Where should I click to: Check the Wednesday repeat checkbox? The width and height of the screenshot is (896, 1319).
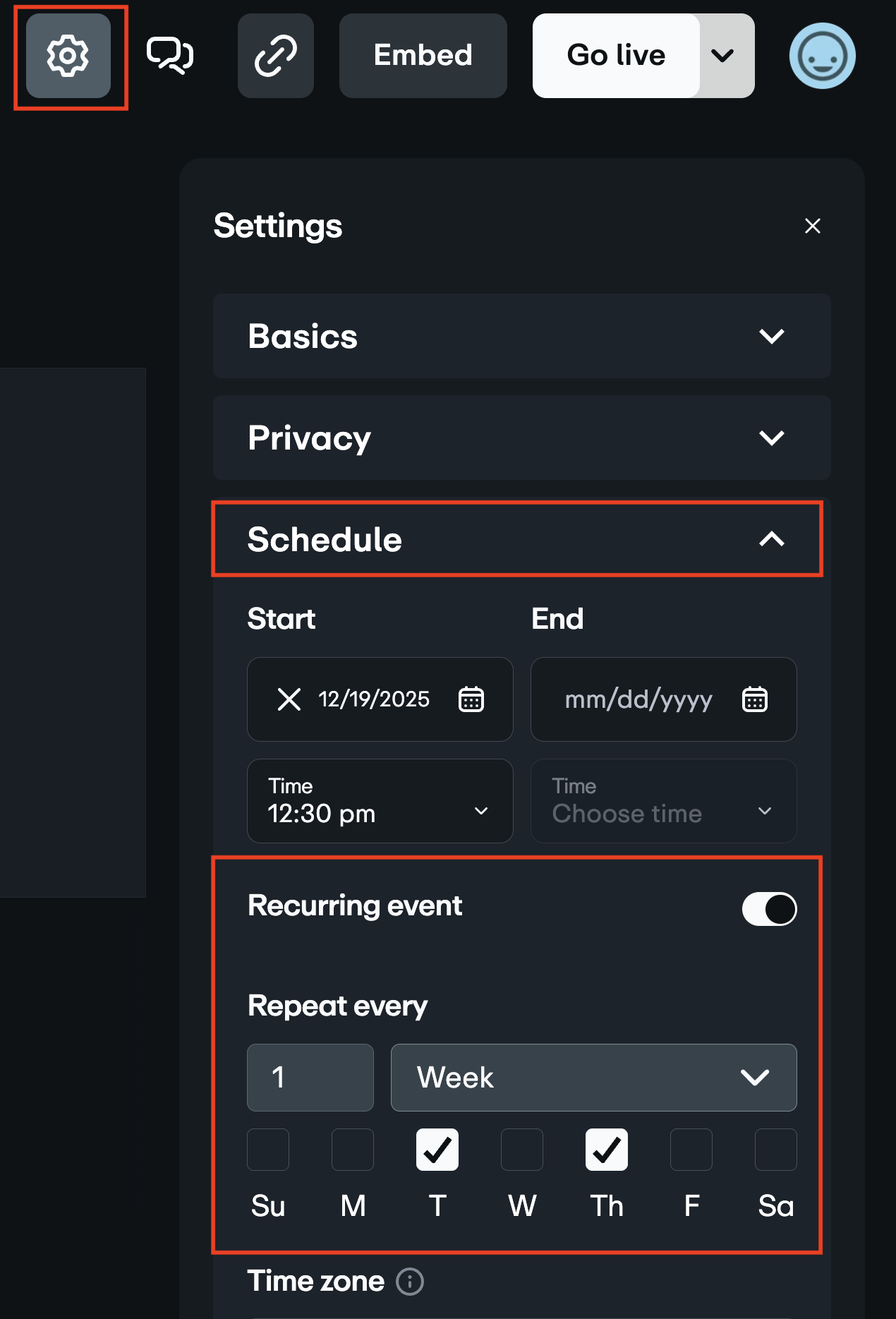pos(521,1150)
